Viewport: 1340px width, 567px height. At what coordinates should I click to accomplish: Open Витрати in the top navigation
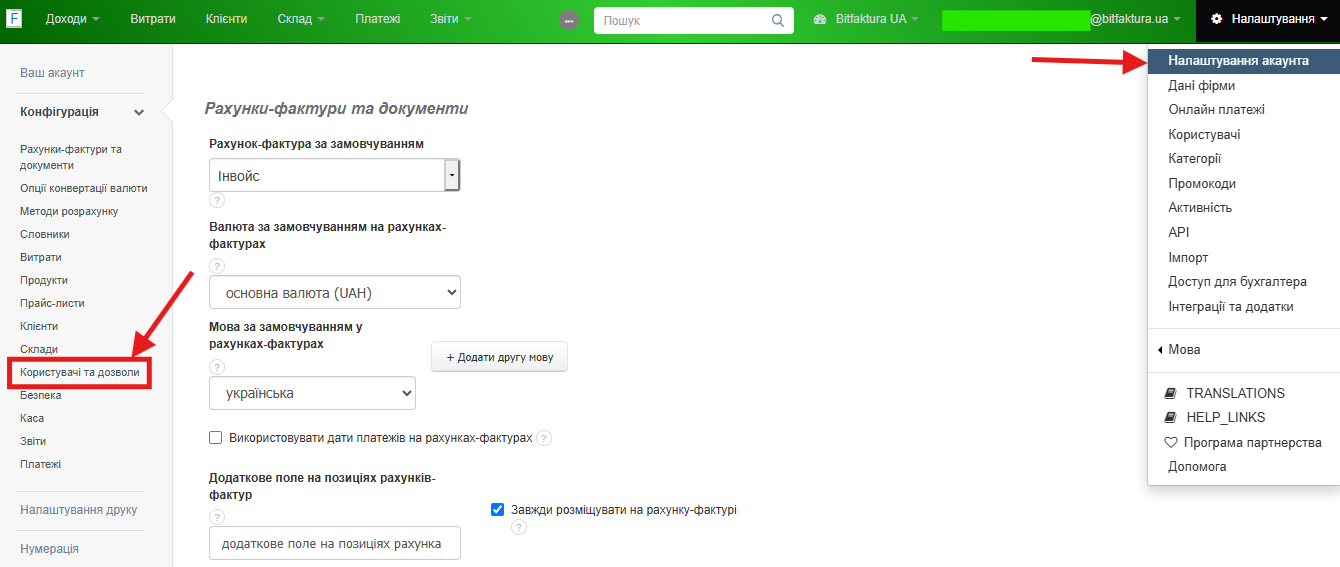pyautogui.click(x=153, y=19)
